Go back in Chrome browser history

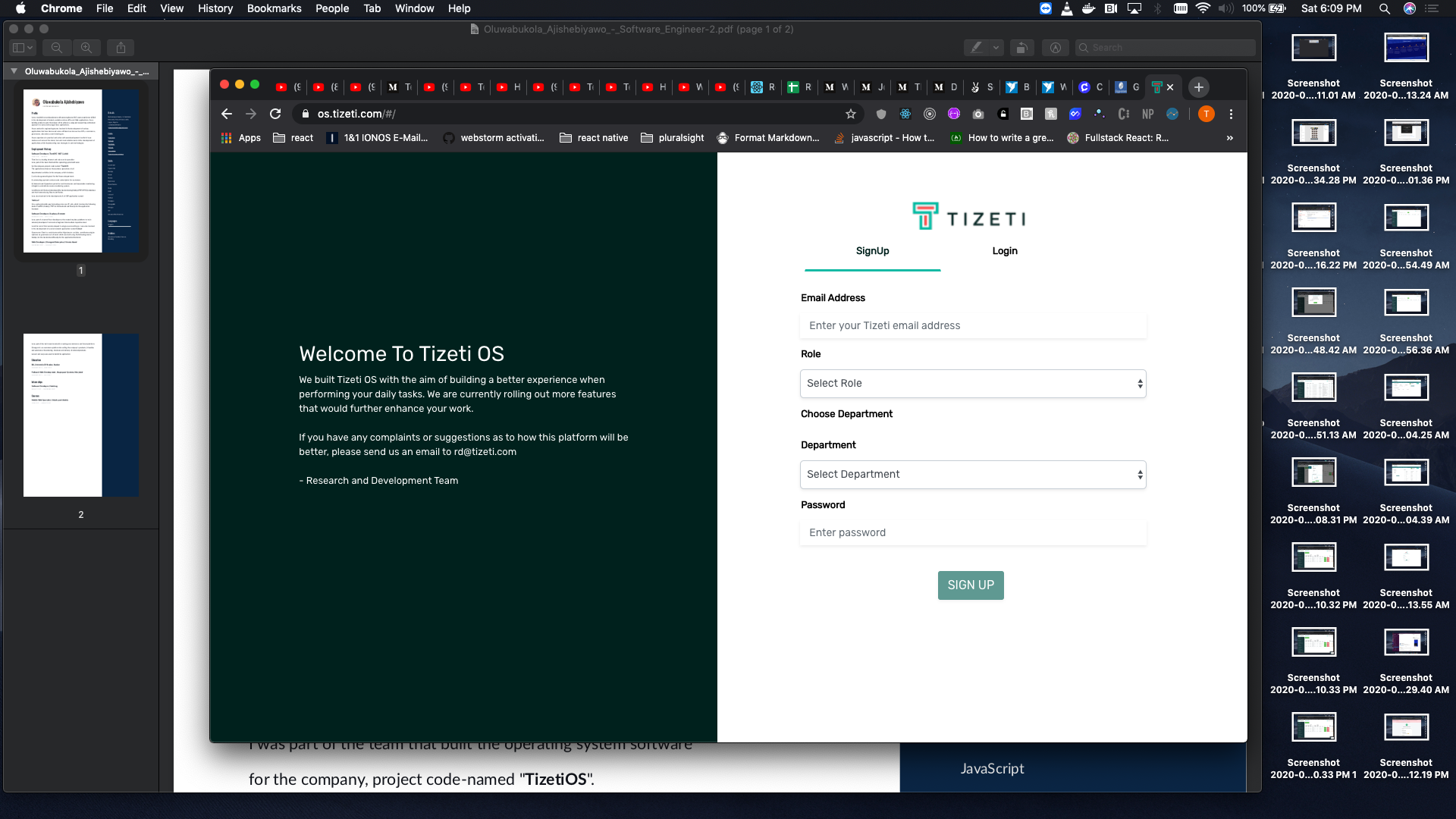tap(226, 114)
